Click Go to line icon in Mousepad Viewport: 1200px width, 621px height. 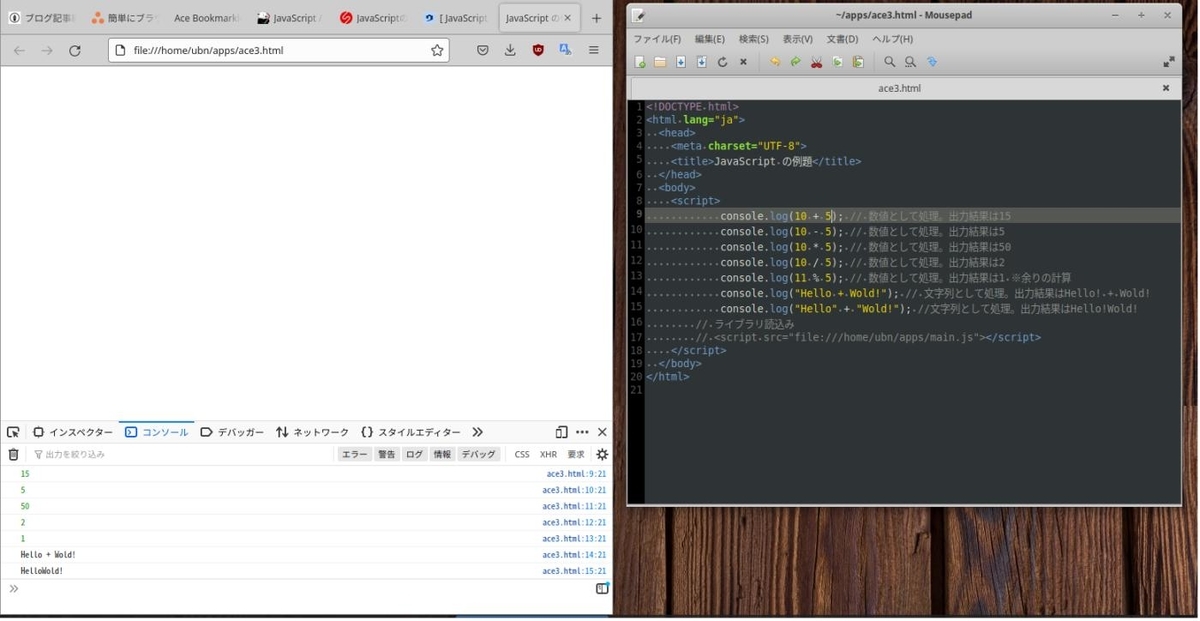point(932,62)
